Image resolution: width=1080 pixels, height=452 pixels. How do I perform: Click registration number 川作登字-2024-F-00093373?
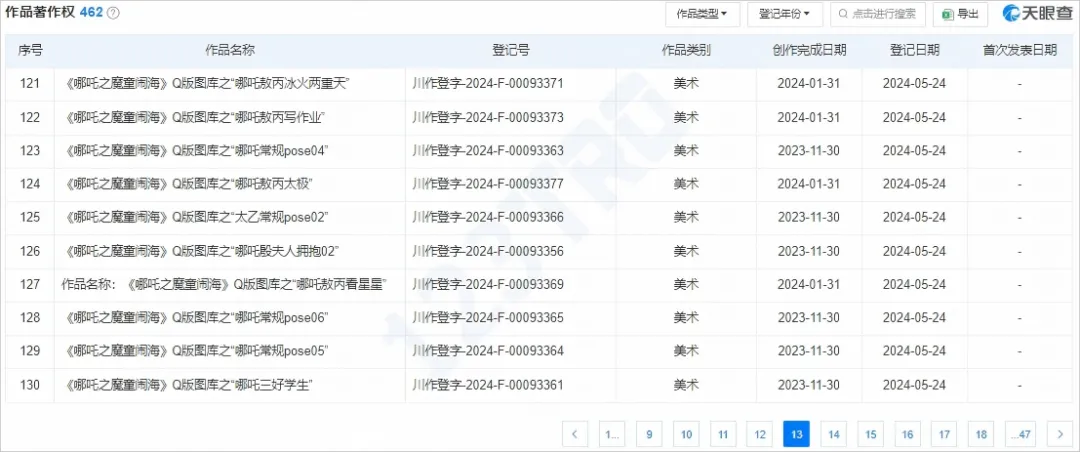pos(488,118)
